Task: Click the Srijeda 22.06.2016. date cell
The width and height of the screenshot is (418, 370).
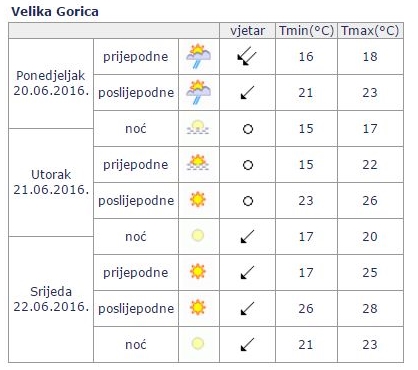Action: [51, 299]
